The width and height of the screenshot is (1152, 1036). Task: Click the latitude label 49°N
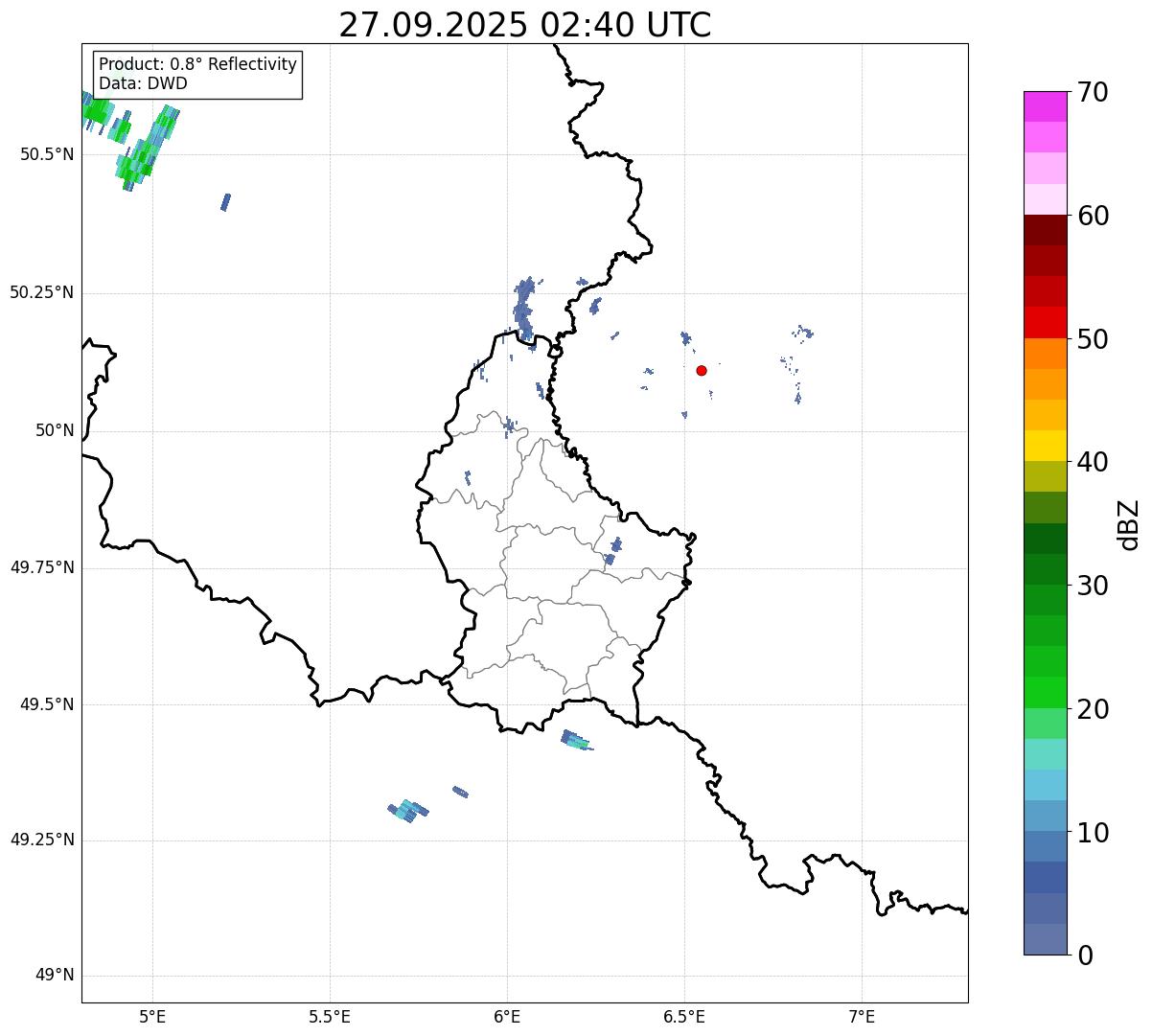[x=55, y=976]
